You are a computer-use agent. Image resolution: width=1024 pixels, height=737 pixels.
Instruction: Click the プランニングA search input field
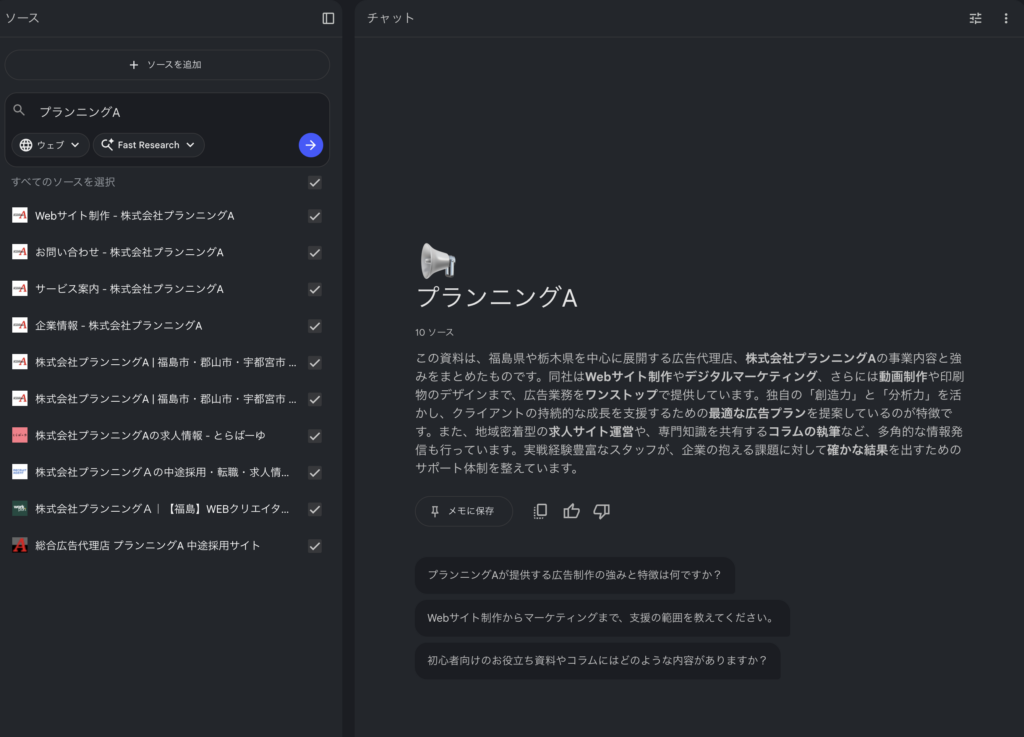coord(170,112)
